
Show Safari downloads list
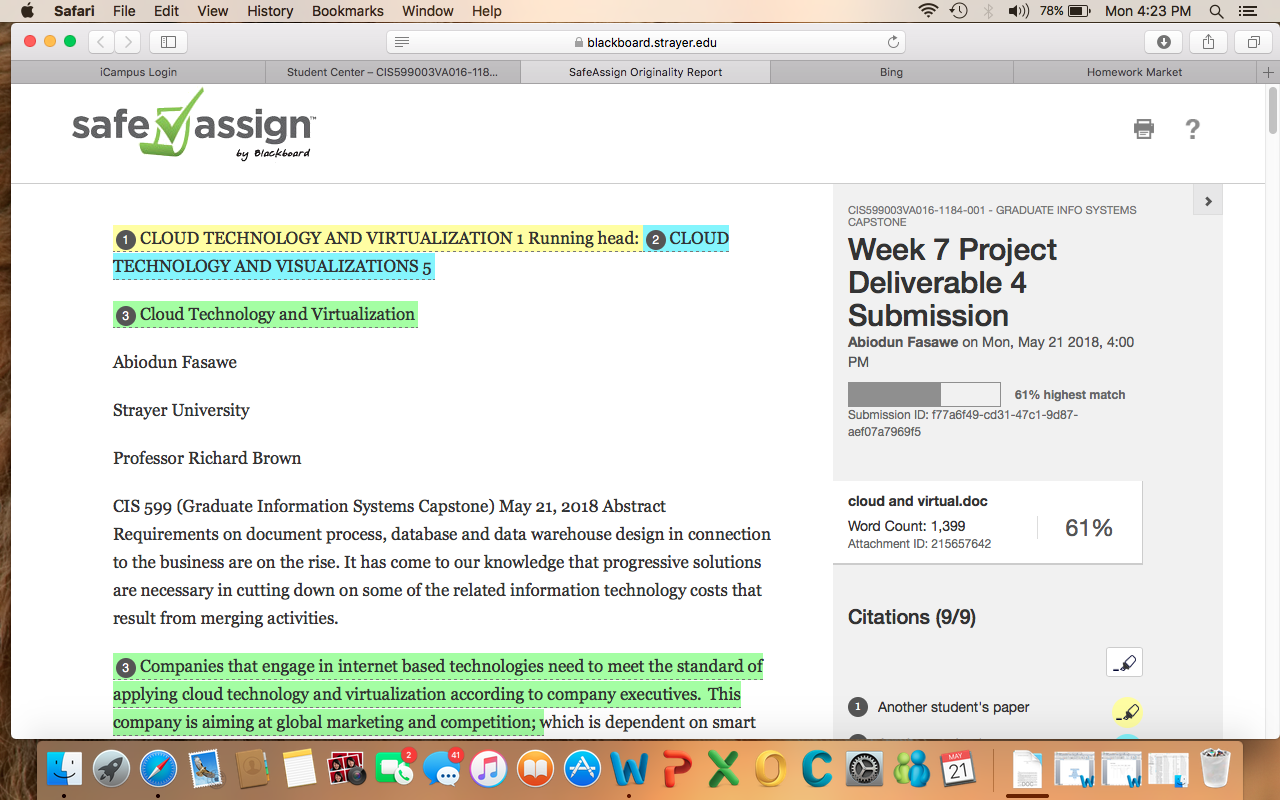click(x=1164, y=42)
